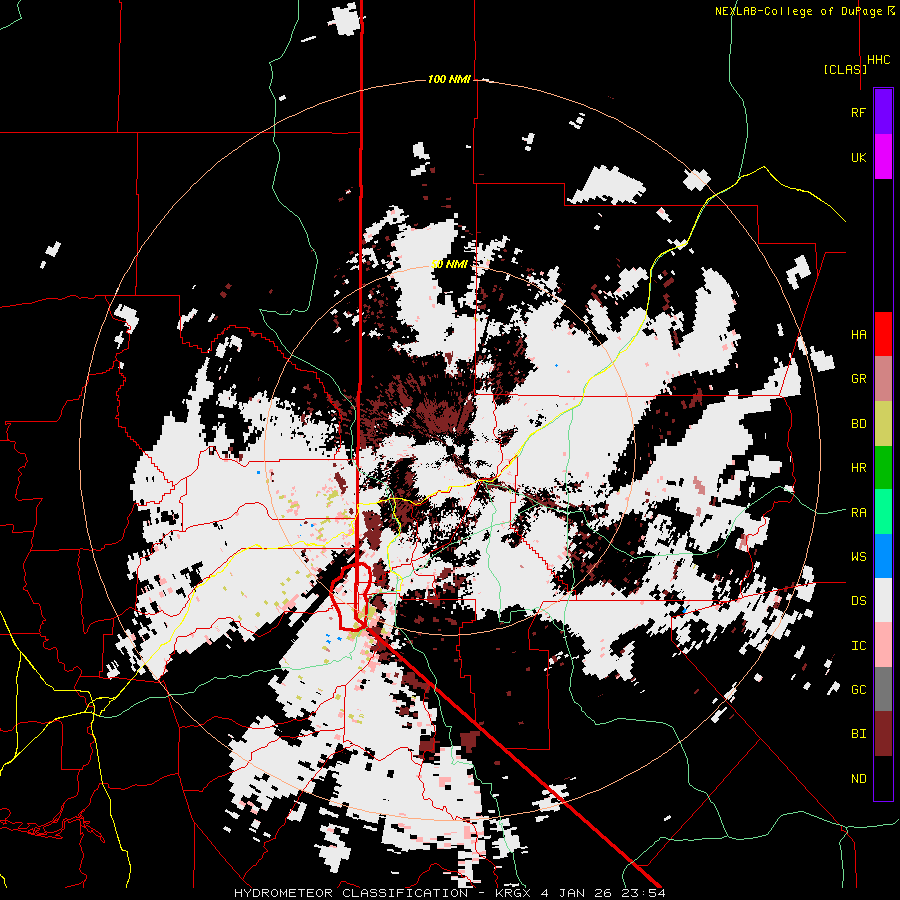
Task: Click the light green RA legend swatch
Action: click(x=883, y=512)
